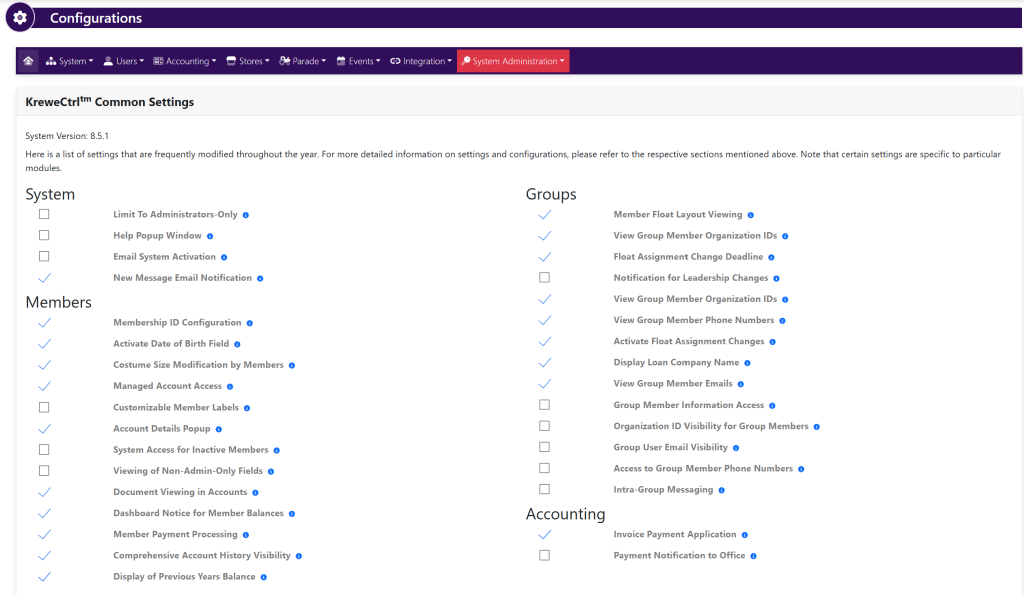Click the Membership ID Configuration label

177,323
